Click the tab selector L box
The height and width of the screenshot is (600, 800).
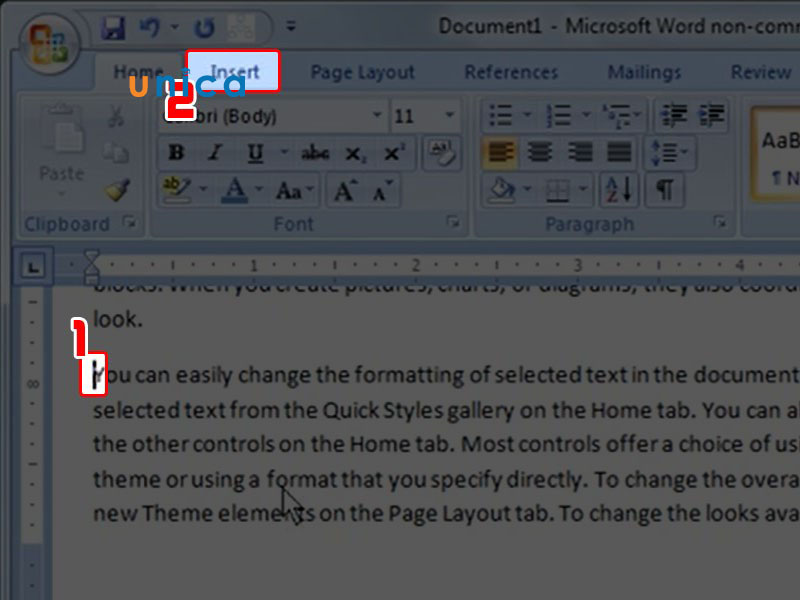tap(33, 266)
